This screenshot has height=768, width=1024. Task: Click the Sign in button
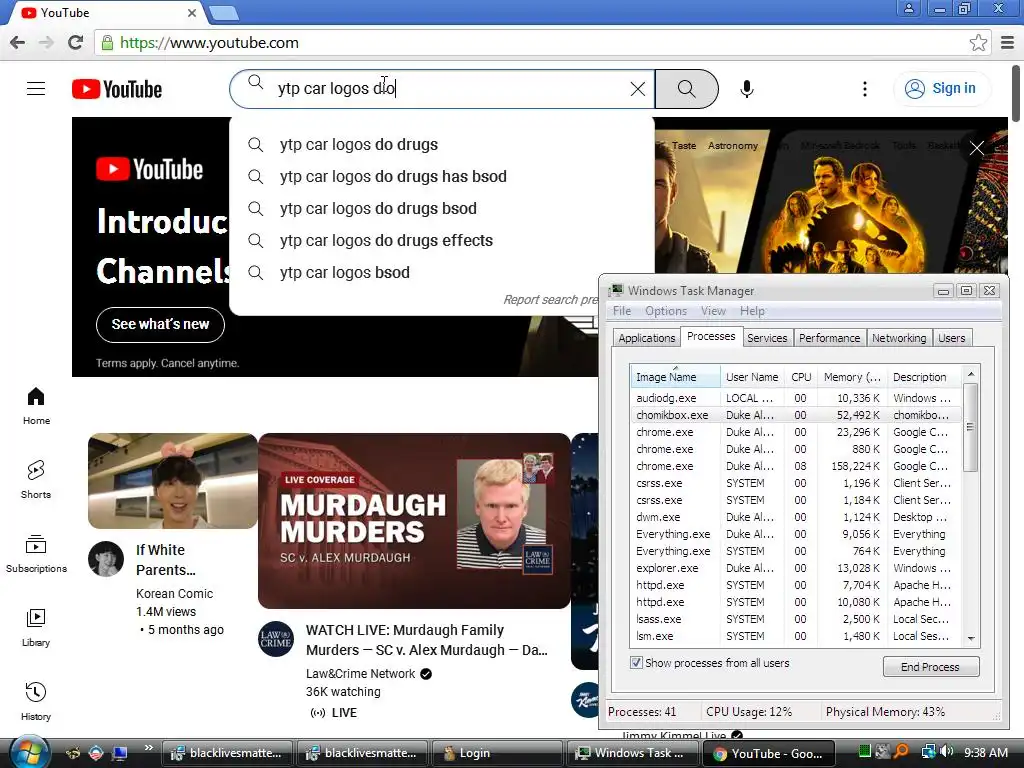(x=941, y=89)
